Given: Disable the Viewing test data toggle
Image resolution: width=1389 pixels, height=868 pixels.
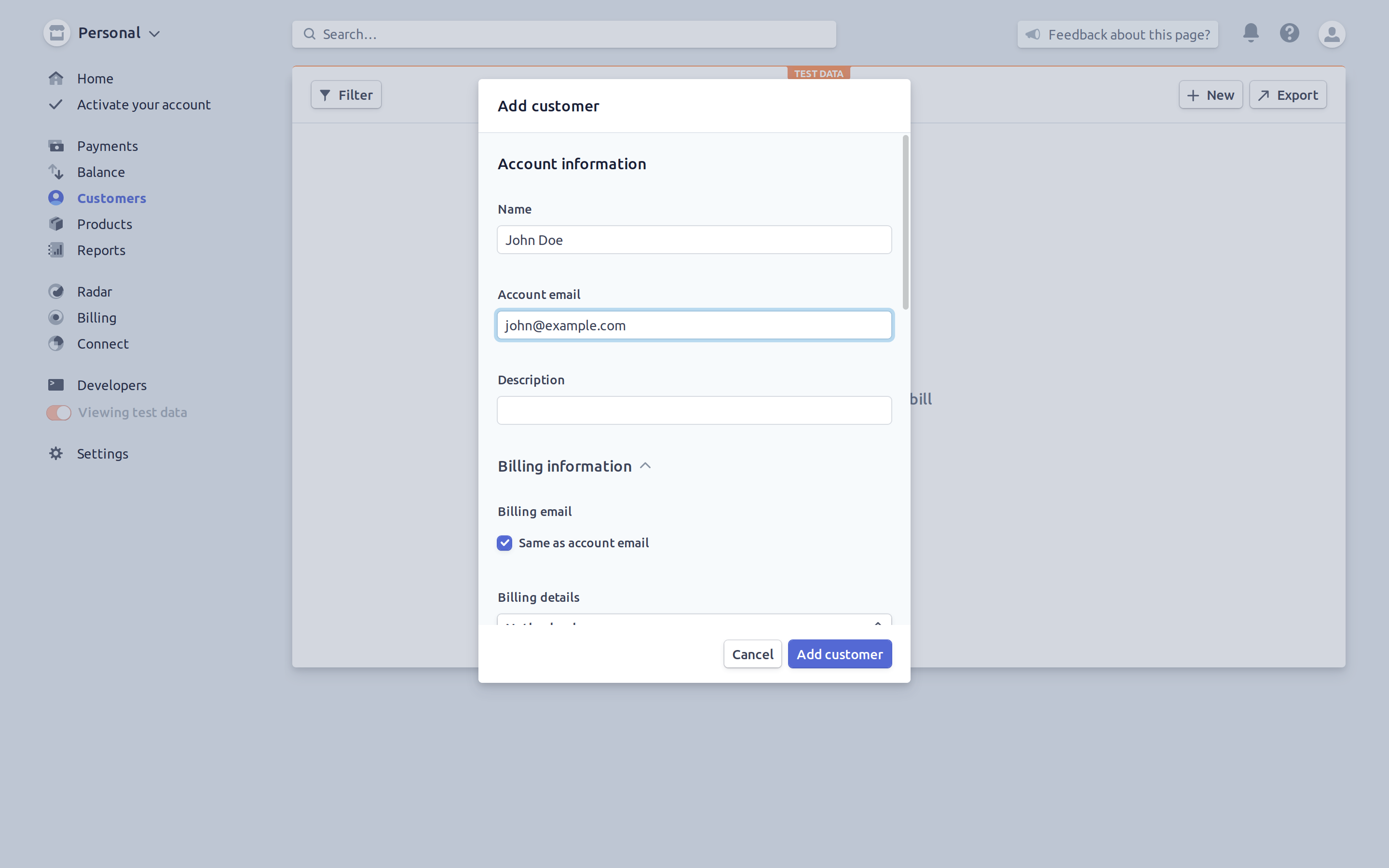Looking at the screenshot, I should click(58, 412).
